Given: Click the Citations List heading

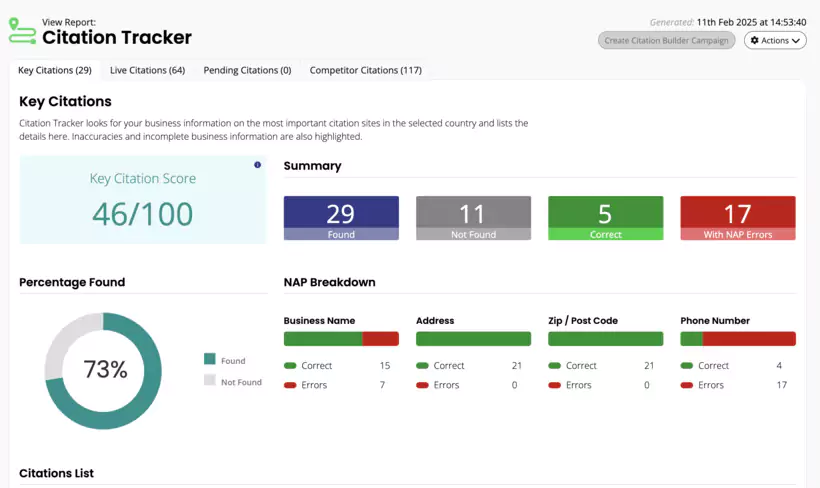Looking at the screenshot, I should click(56, 473).
